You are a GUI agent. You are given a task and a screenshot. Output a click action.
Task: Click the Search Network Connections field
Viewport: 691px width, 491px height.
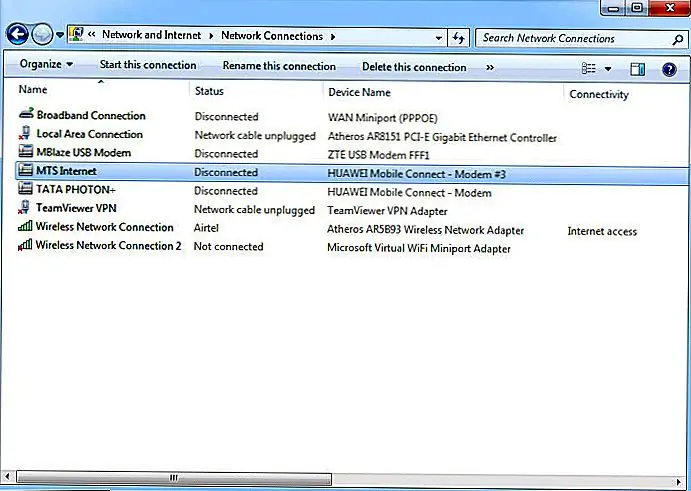(x=570, y=38)
